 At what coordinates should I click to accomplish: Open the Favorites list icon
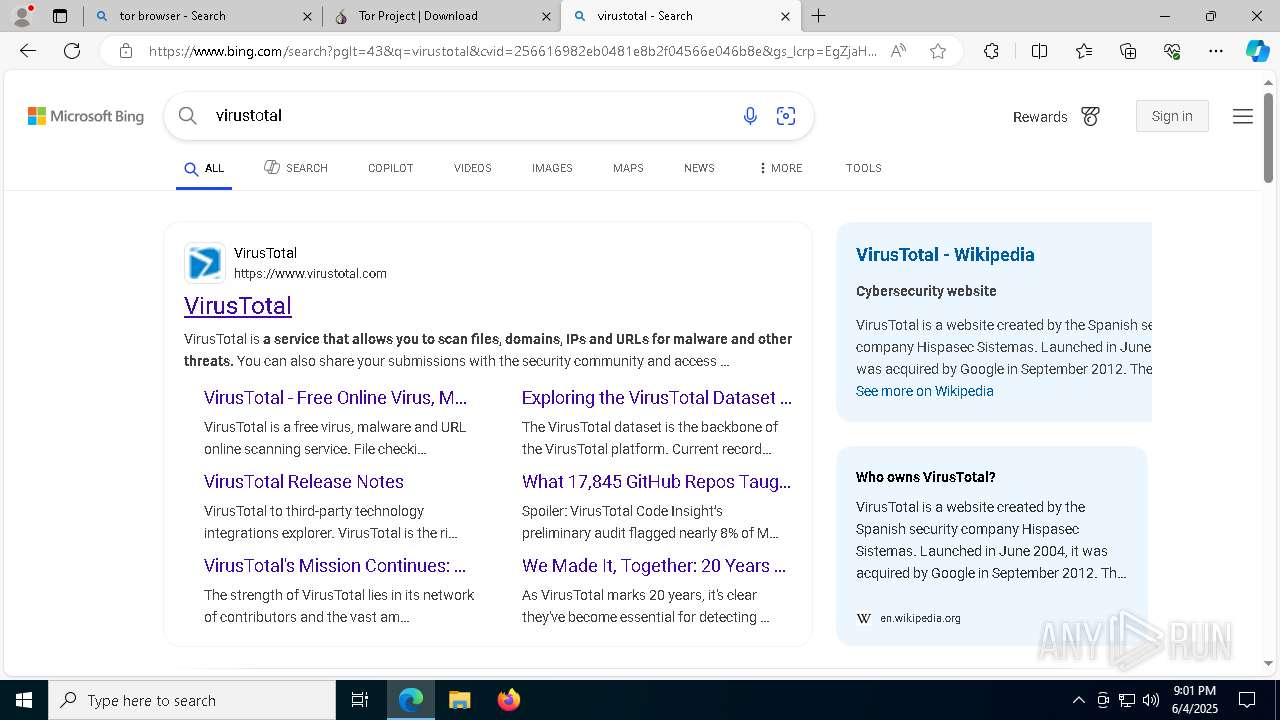click(1084, 51)
